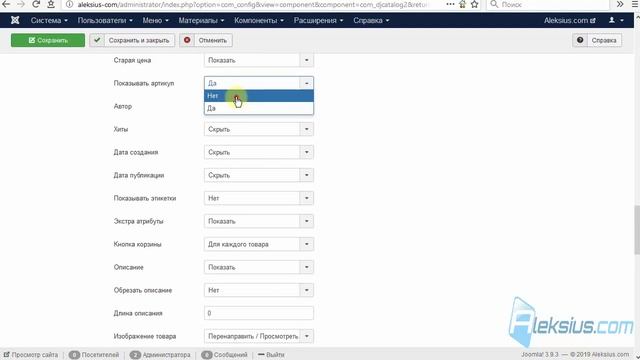Click the browser bookmark star icon
This screenshot has height=360, width=640.
pos(474,4)
